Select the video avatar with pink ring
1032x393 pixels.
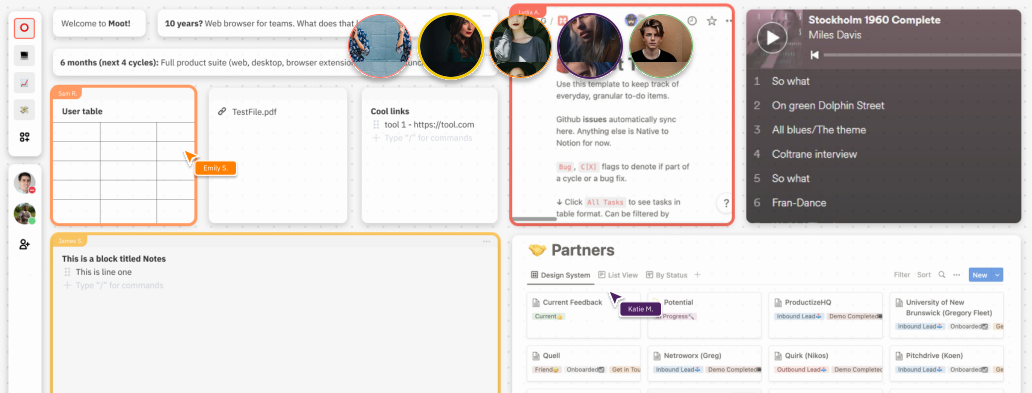(x=380, y=46)
